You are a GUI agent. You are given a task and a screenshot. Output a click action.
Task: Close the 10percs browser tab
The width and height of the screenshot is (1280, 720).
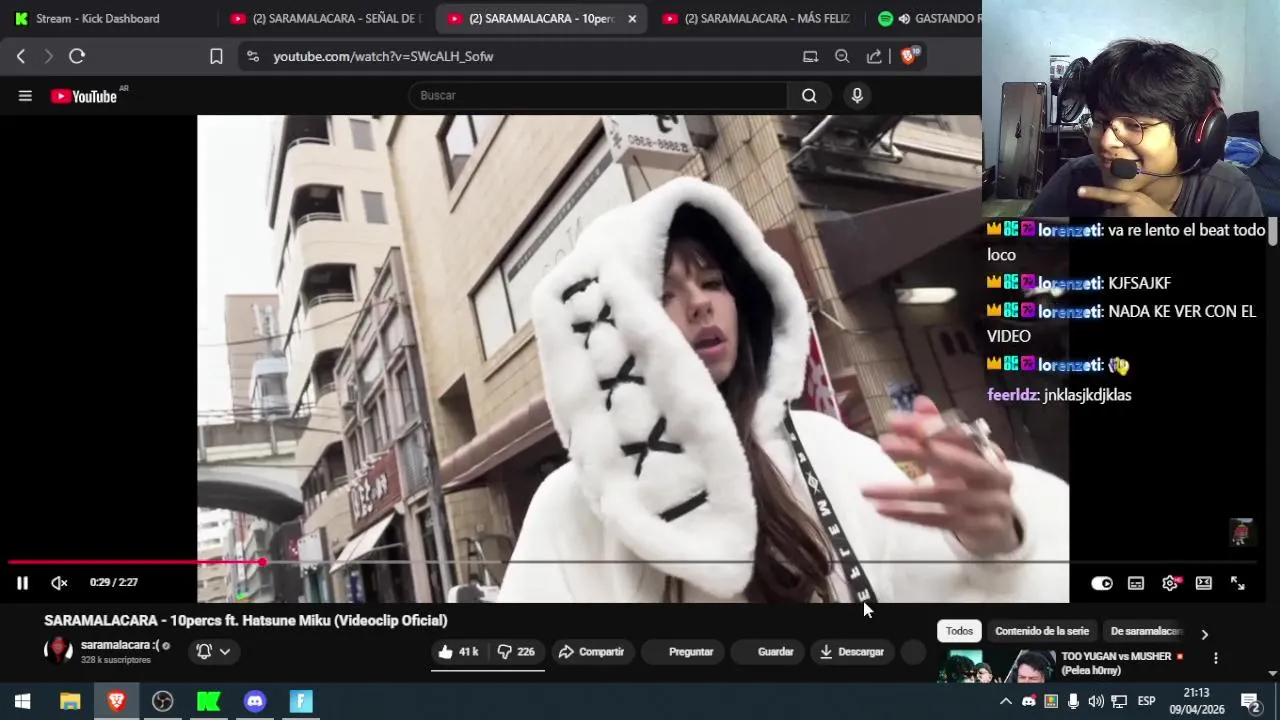[632, 19]
